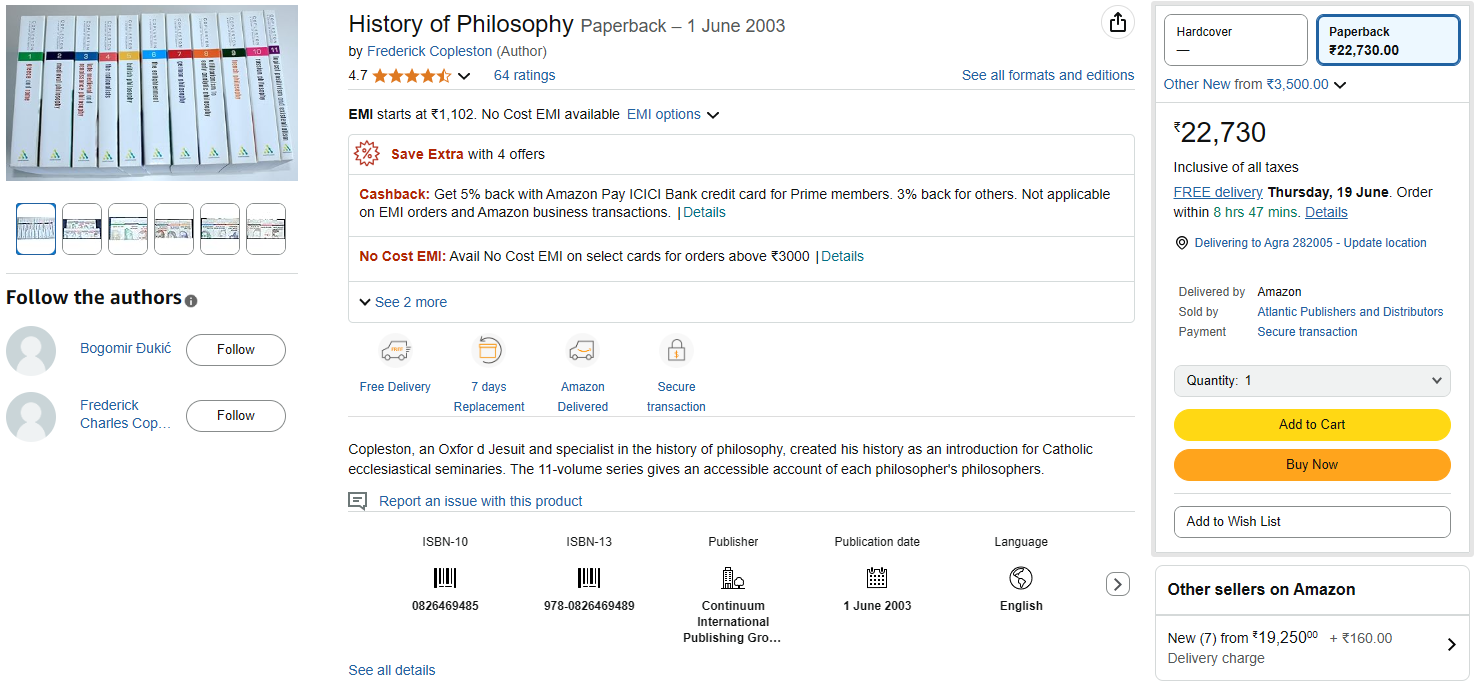
Task: Open See all formats and editions link
Action: (1047, 75)
